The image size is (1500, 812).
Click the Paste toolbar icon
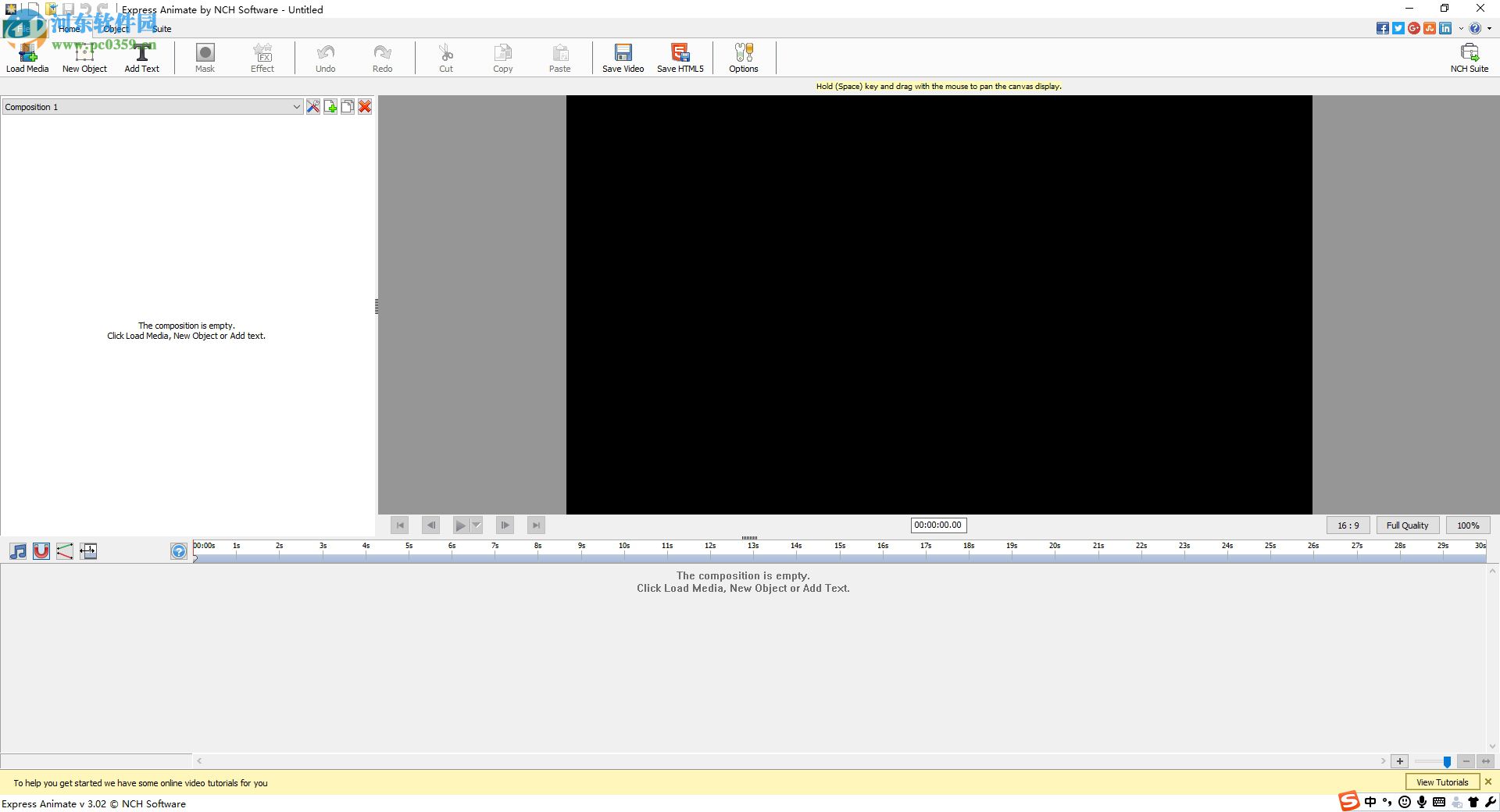click(x=560, y=58)
